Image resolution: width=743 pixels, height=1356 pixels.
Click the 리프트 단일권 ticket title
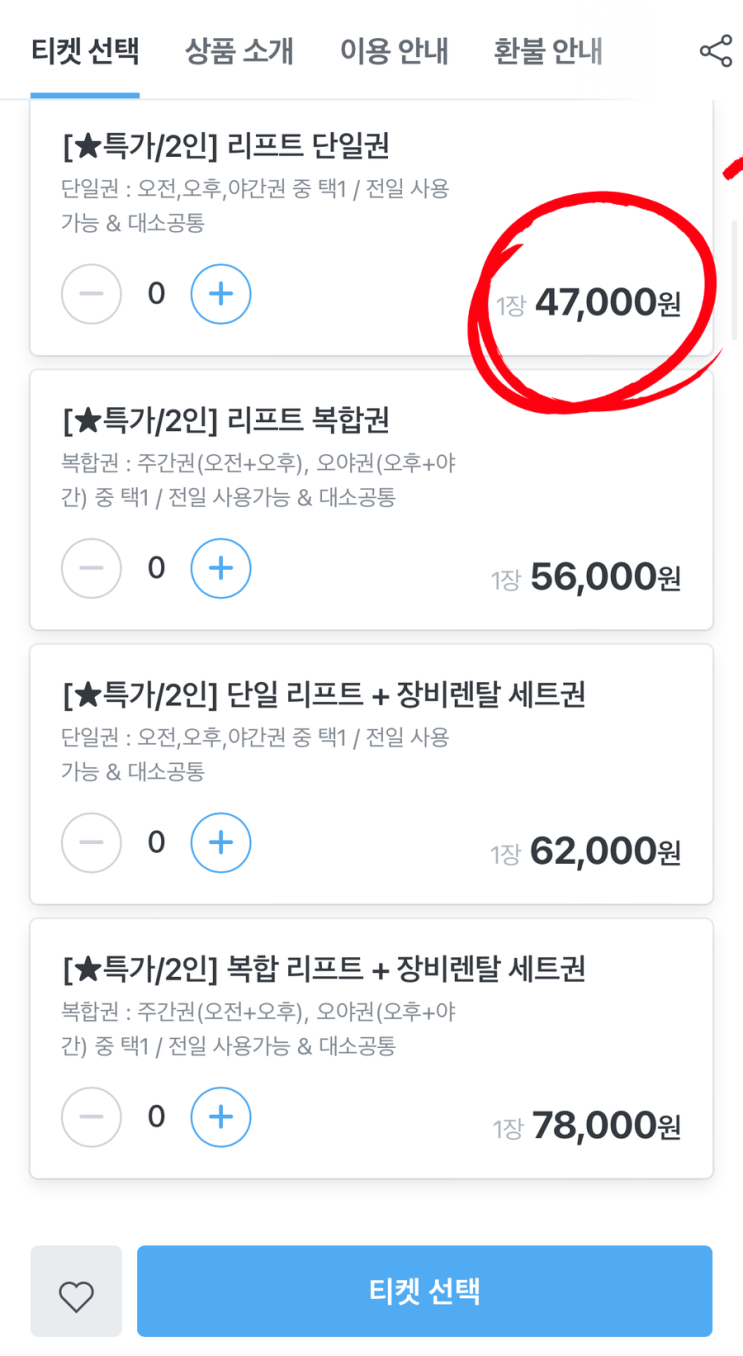pyautogui.click(x=226, y=147)
